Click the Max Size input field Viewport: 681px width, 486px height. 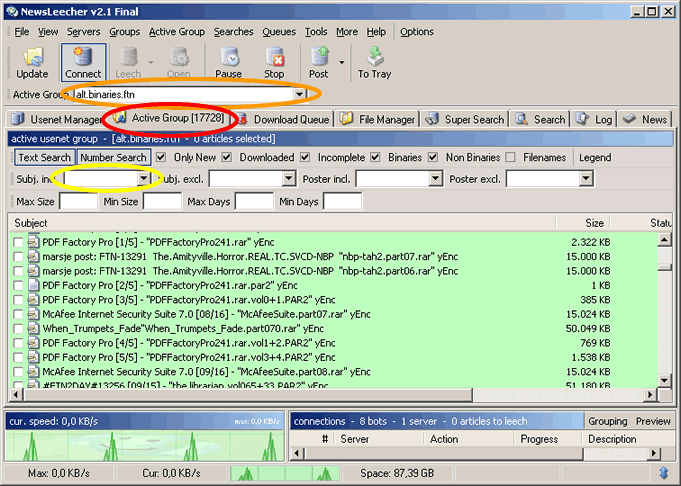click(78, 202)
